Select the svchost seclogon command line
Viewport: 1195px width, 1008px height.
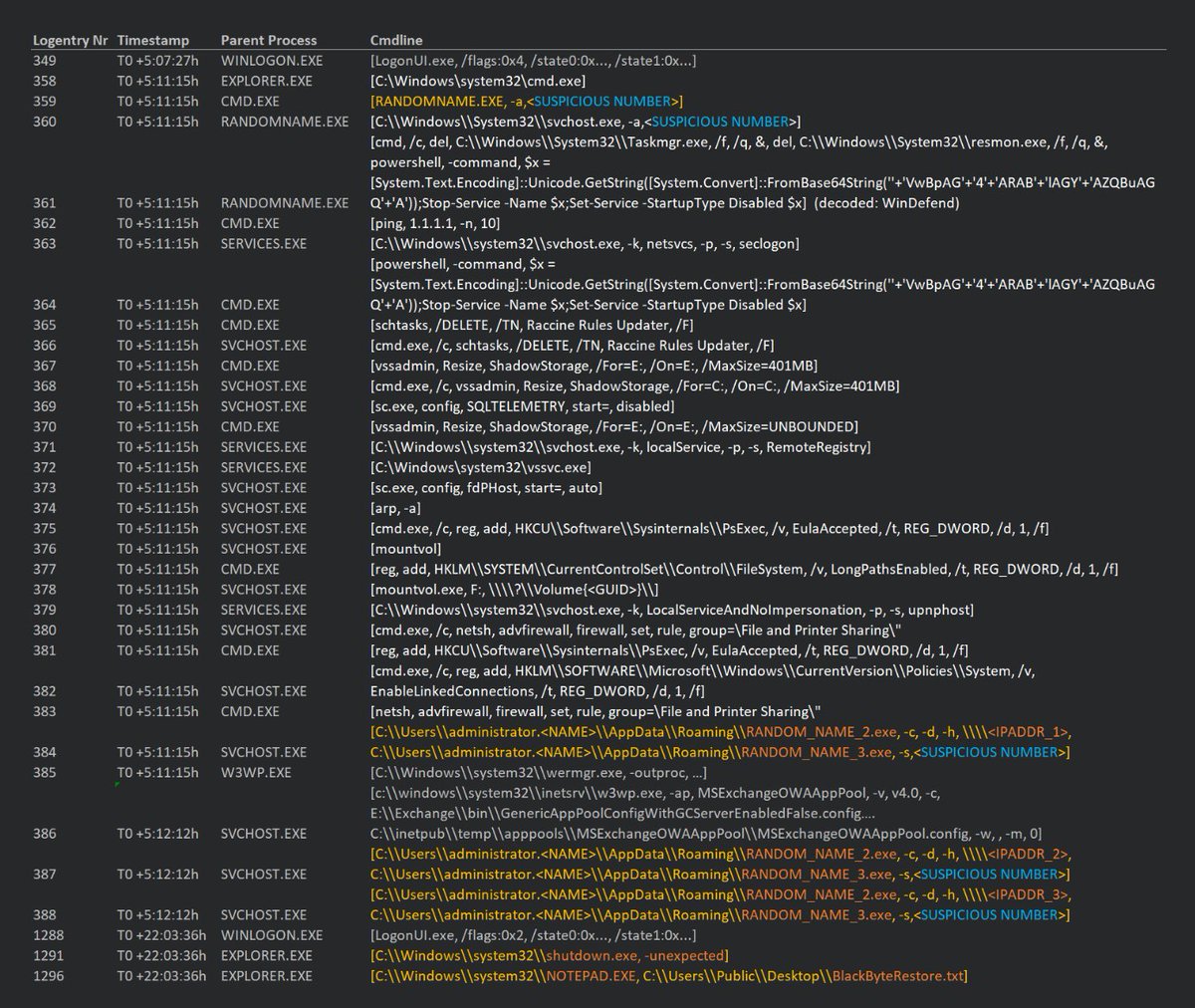click(585, 244)
